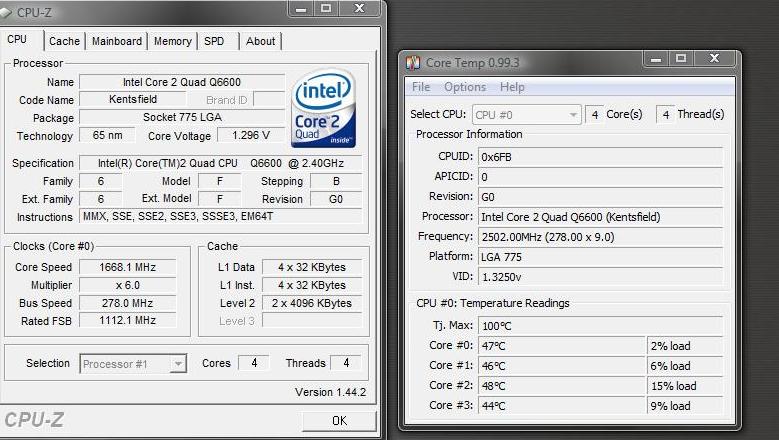Open the Memory tab in CPU-Z

172,41
